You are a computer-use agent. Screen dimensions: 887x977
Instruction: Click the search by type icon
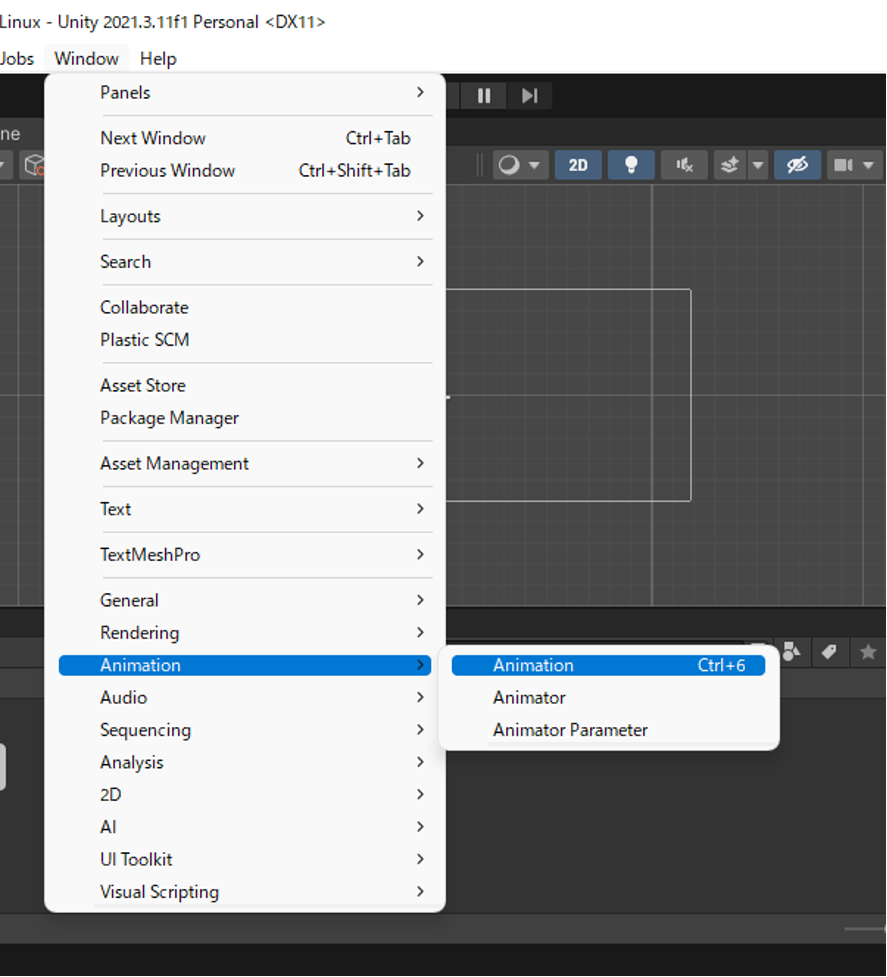791,652
